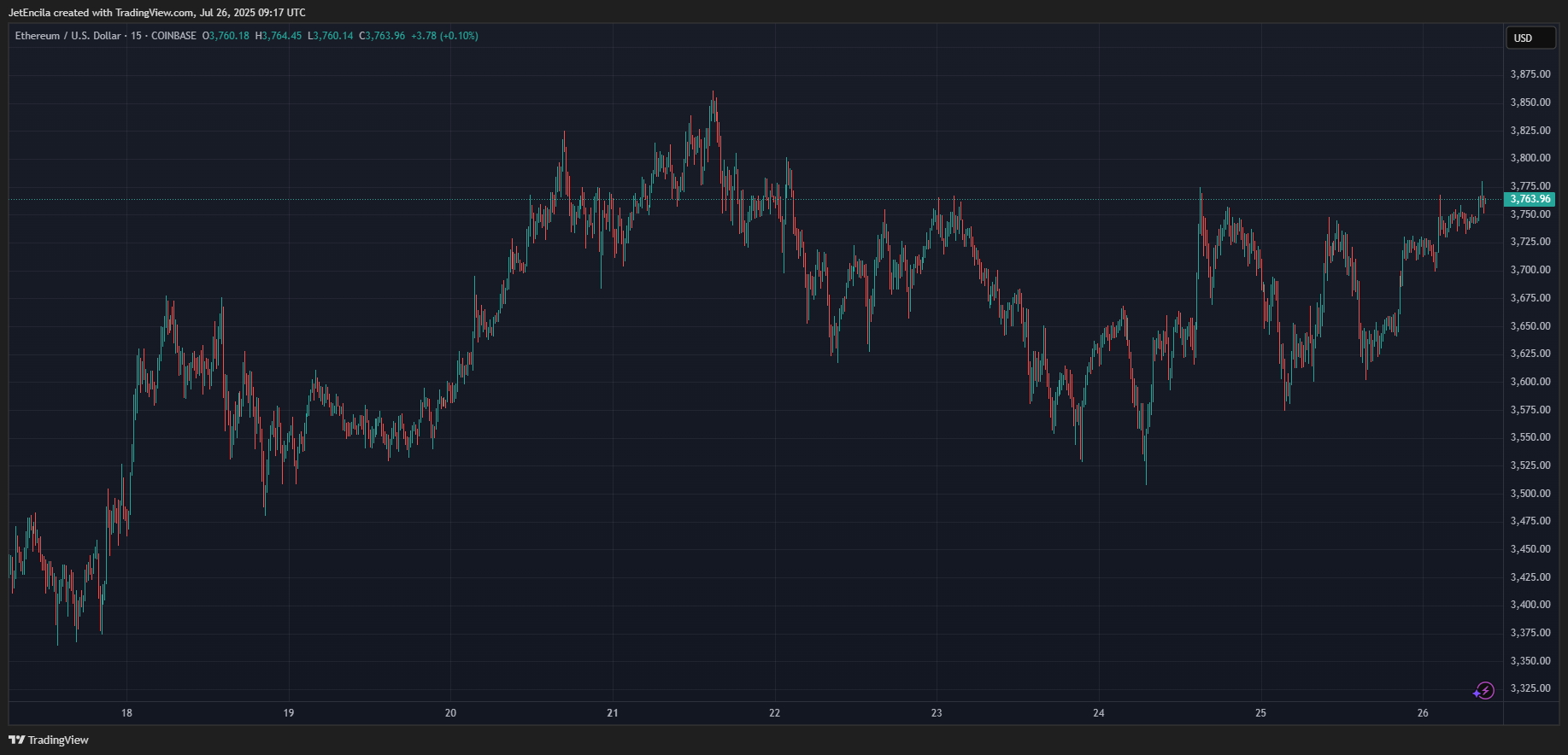The image size is (1568, 755).
Task: Click the open value O3,760.18
Action: pyautogui.click(x=226, y=36)
